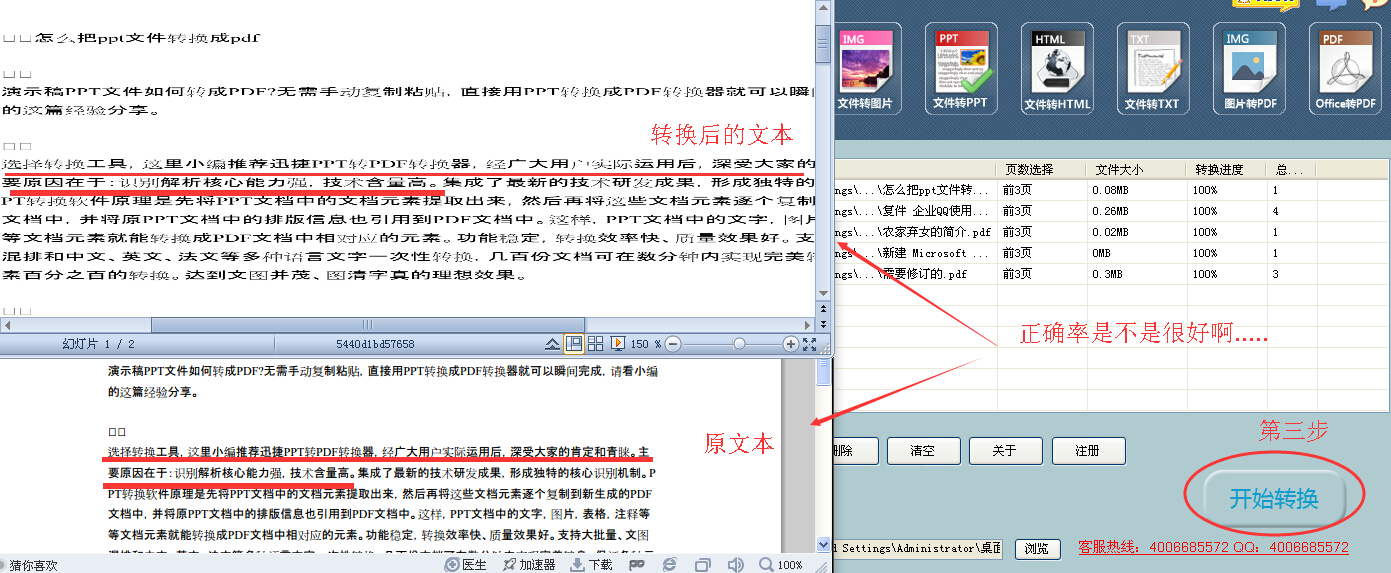This screenshot has height=573, width=1391.
Task: Click the 页数选择 column header
Action: click(1040, 169)
